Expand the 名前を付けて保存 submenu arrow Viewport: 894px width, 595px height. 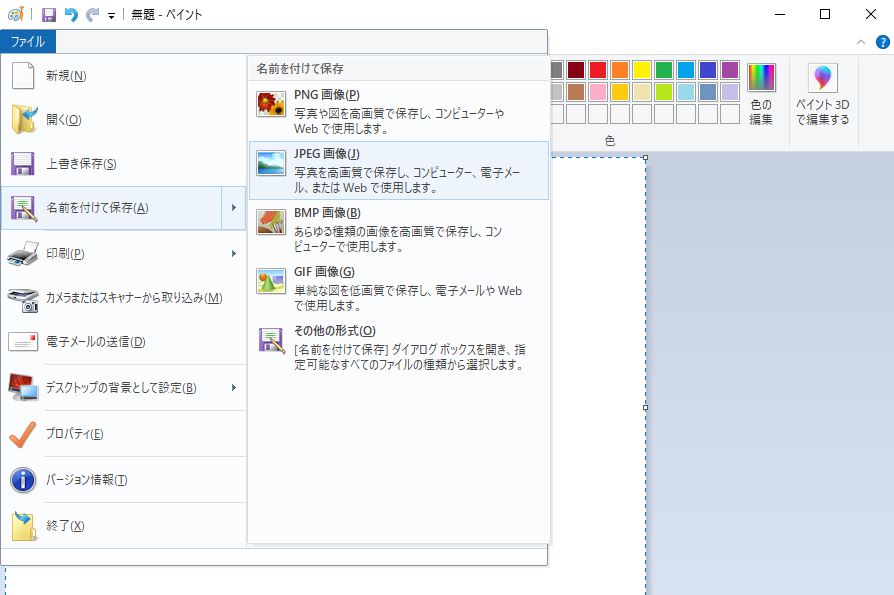pyautogui.click(x=234, y=208)
